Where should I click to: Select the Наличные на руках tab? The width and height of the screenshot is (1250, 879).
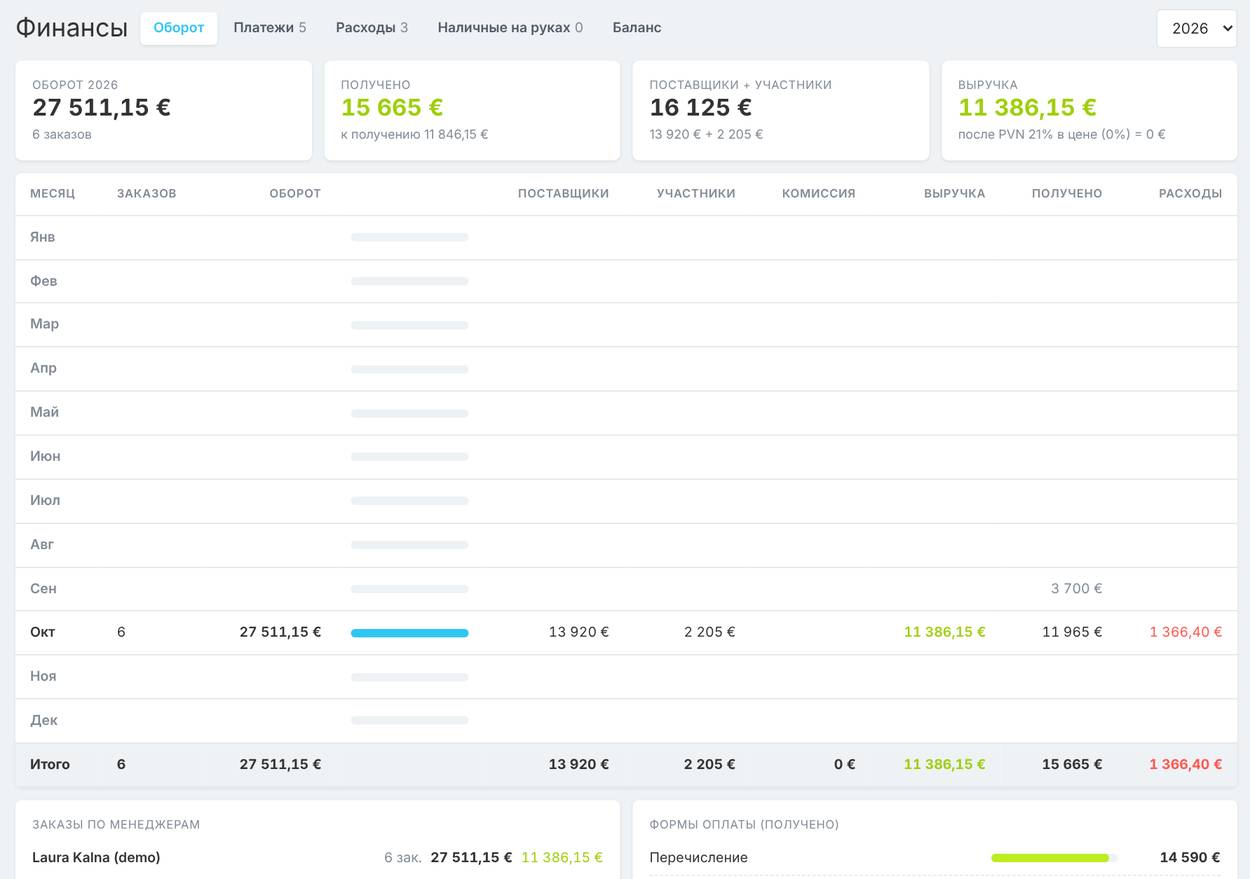pos(510,28)
